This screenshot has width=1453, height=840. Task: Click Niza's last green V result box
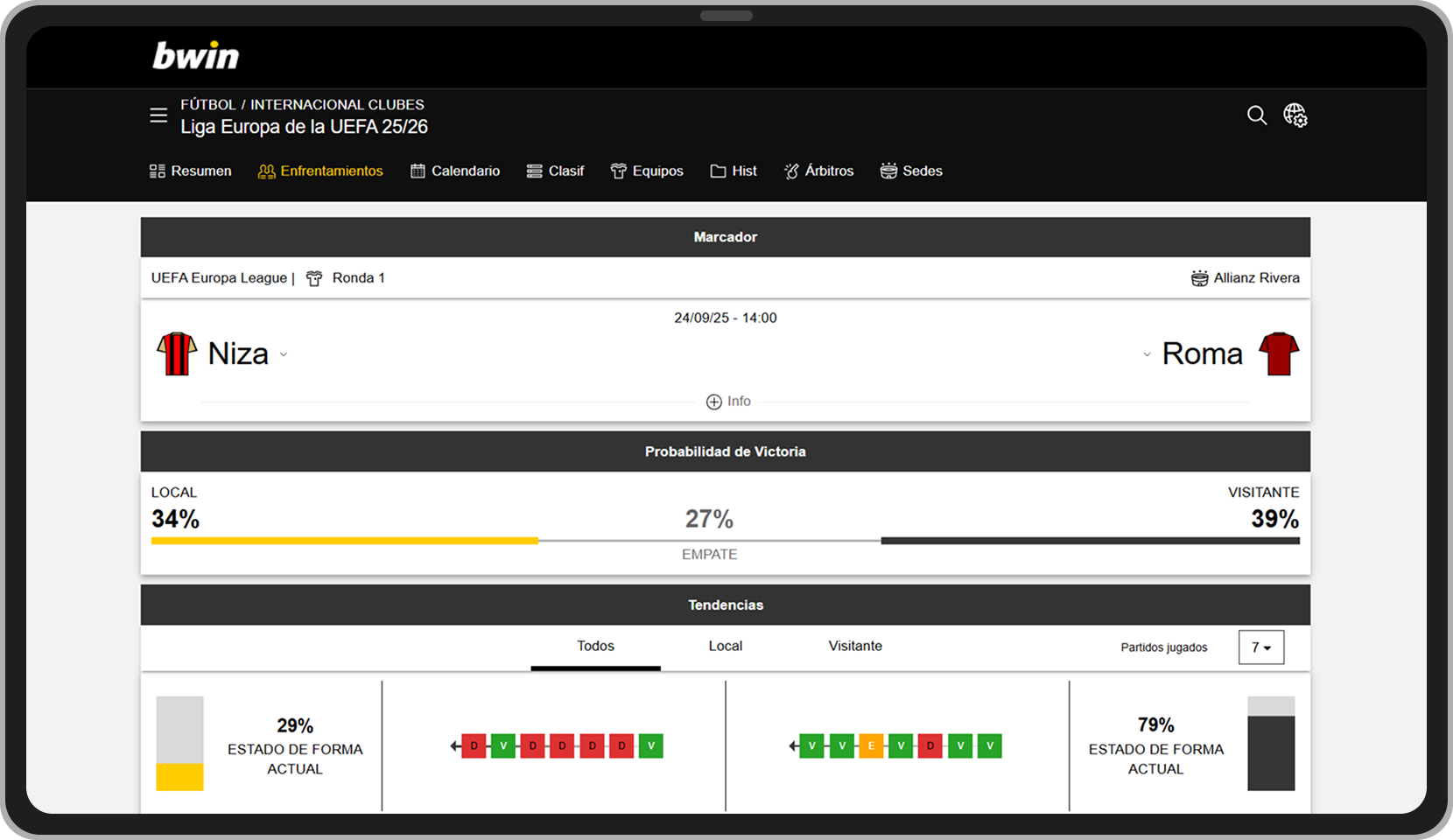click(650, 746)
